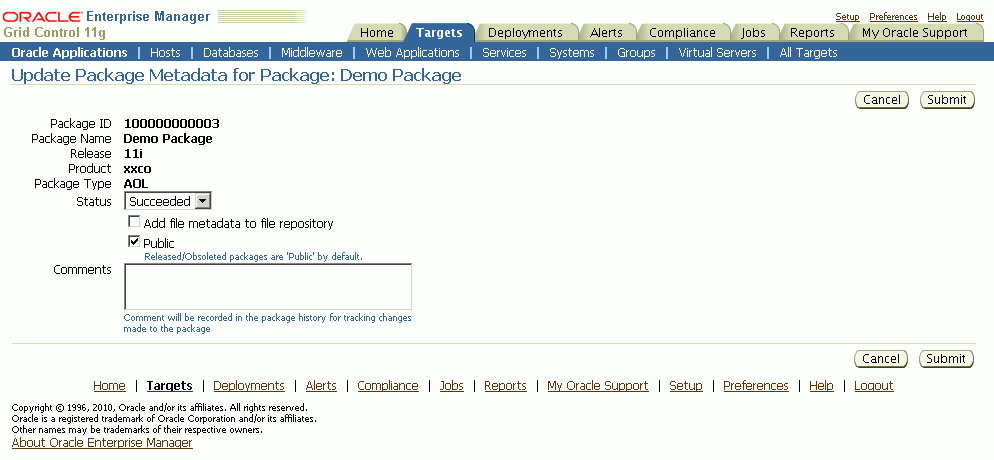Select Oracle Applications subtab
This screenshot has width=994, height=460.
click(x=69, y=53)
